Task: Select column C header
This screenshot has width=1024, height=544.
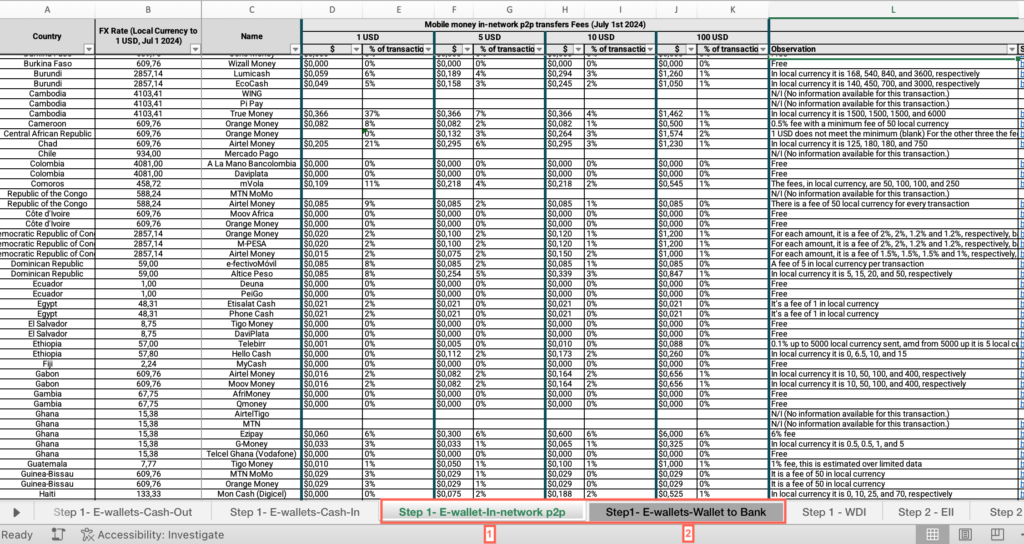Action: (x=251, y=9)
